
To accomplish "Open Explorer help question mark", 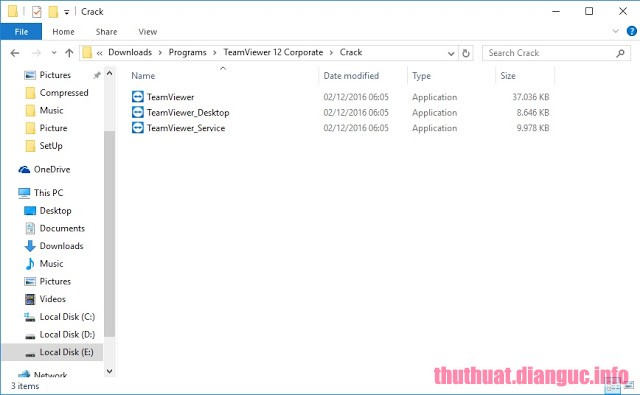I will pos(631,31).
